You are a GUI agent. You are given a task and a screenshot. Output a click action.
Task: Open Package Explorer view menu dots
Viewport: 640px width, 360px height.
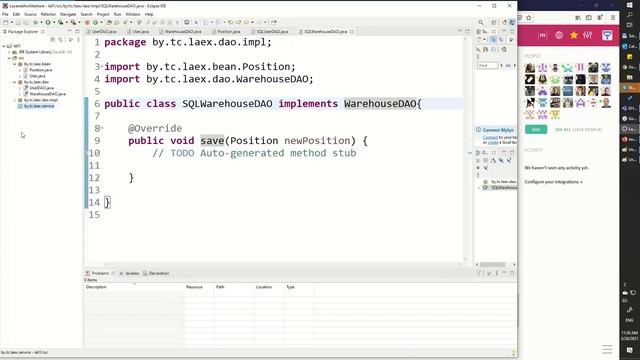pyautogui.click(x=78, y=40)
